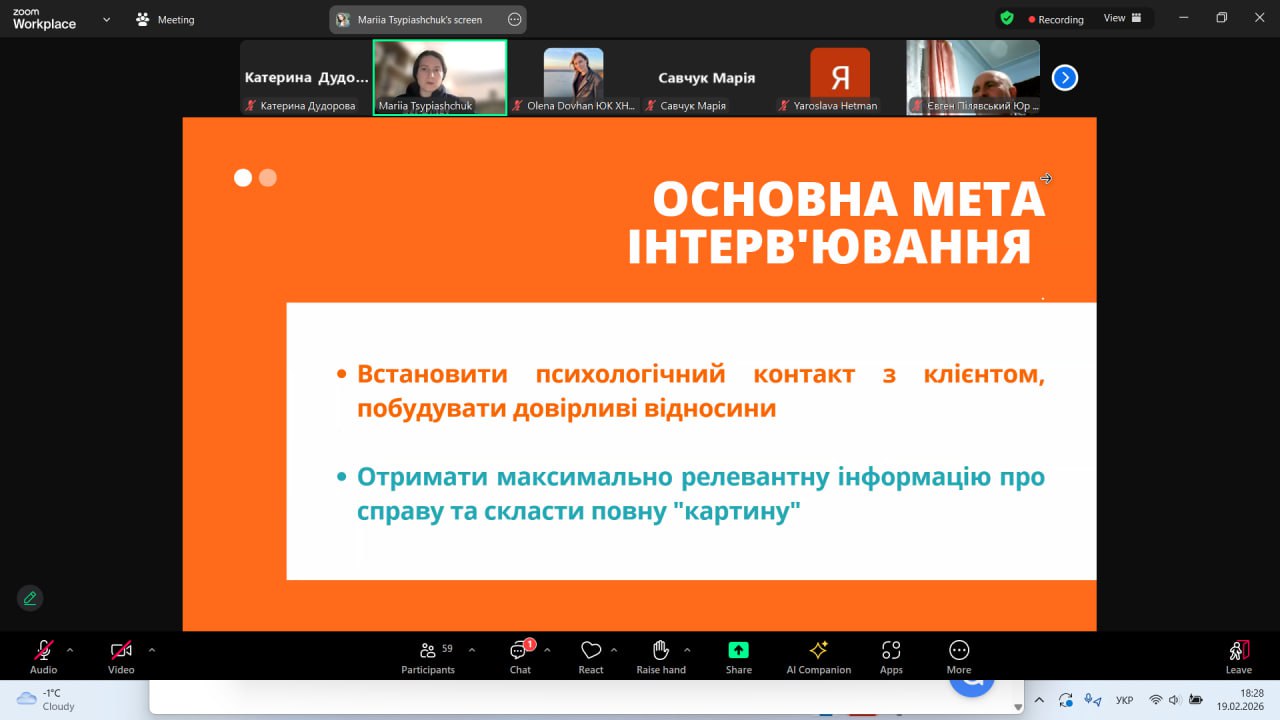The height and width of the screenshot is (720, 1280).
Task: Expand the Zoom Workplace dropdown chevron
Action: (x=107, y=19)
